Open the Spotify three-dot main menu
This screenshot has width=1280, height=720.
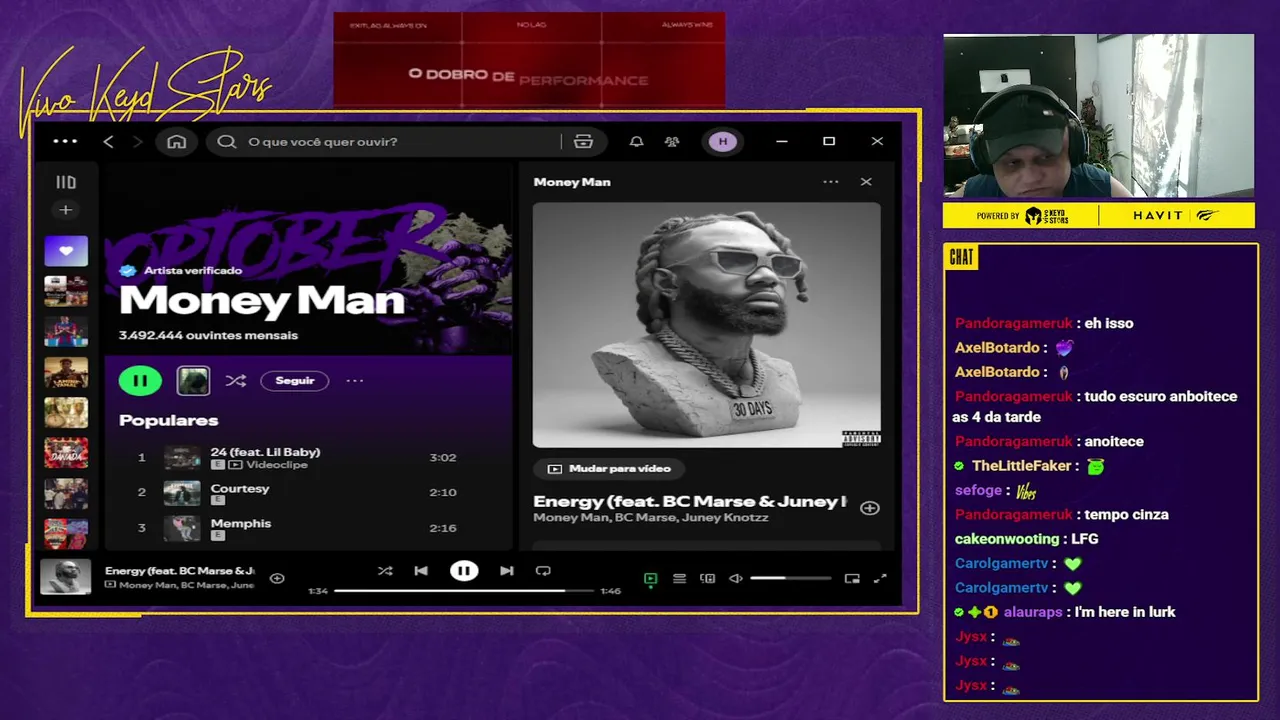pos(65,141)
